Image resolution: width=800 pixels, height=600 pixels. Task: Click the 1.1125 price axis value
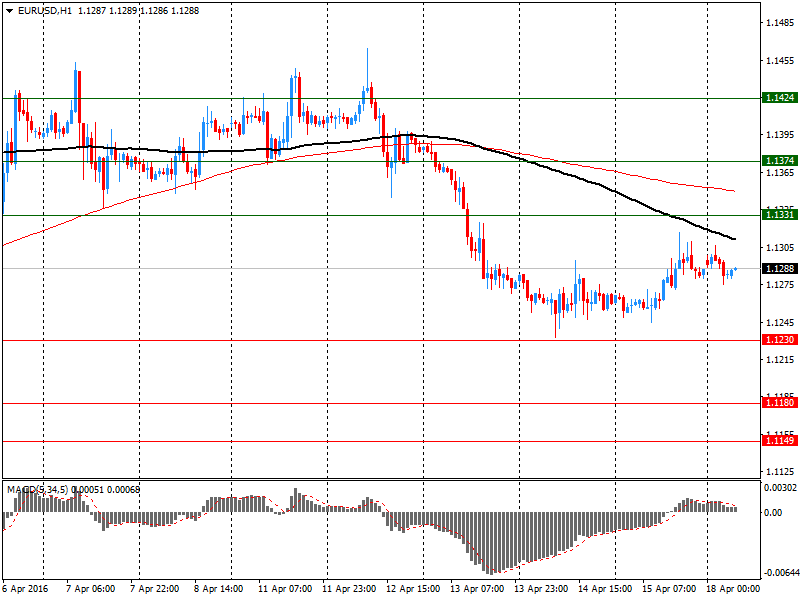pyautogui.click(x=780, y=472)
